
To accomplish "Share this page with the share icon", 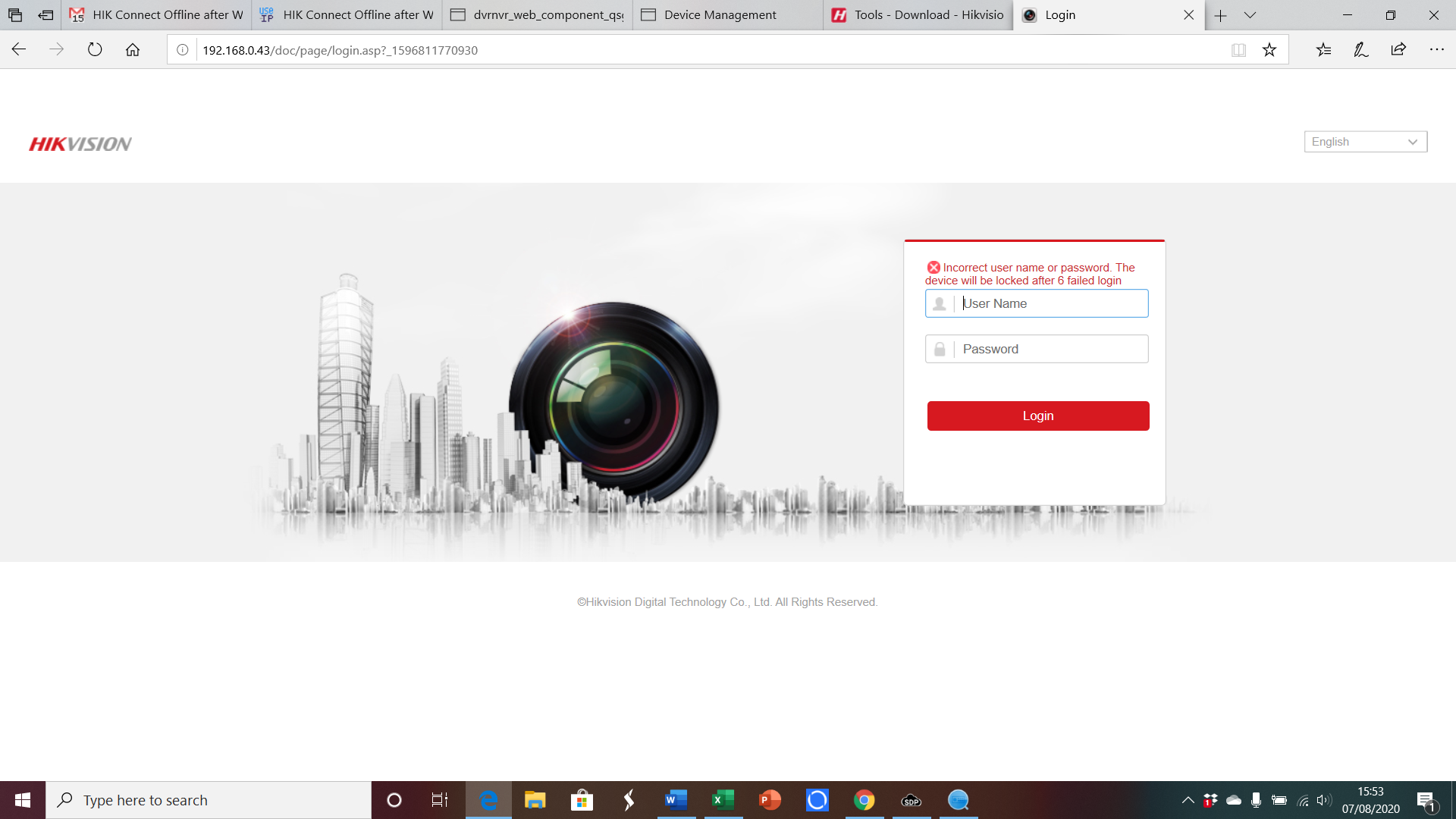I will point(1398,50).
